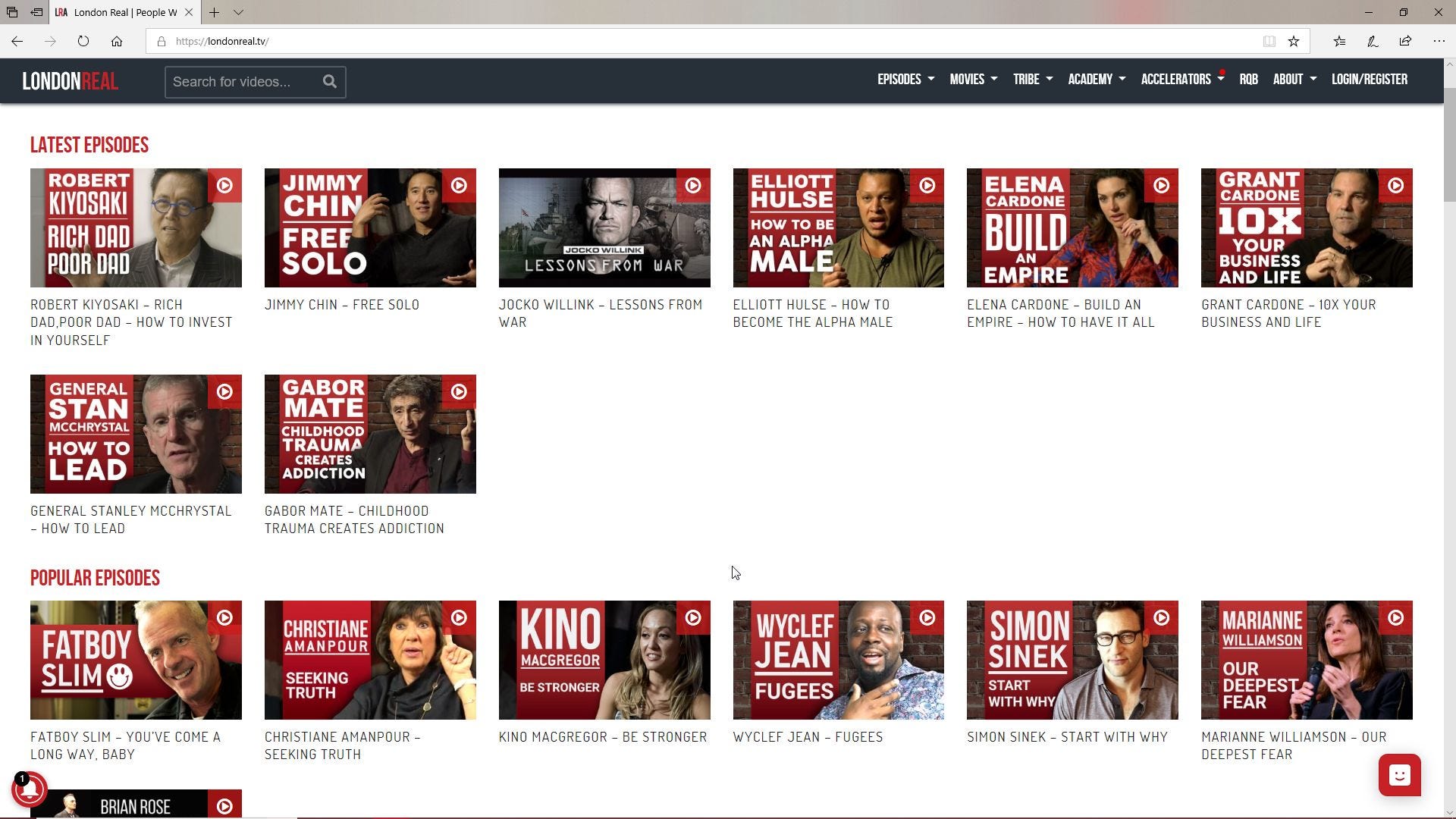This screenshot has width=1456, height=819.
Task: Play icon on Fatboy Slim thumbnail
Action: pyautogui.click(x=224, y=618)
